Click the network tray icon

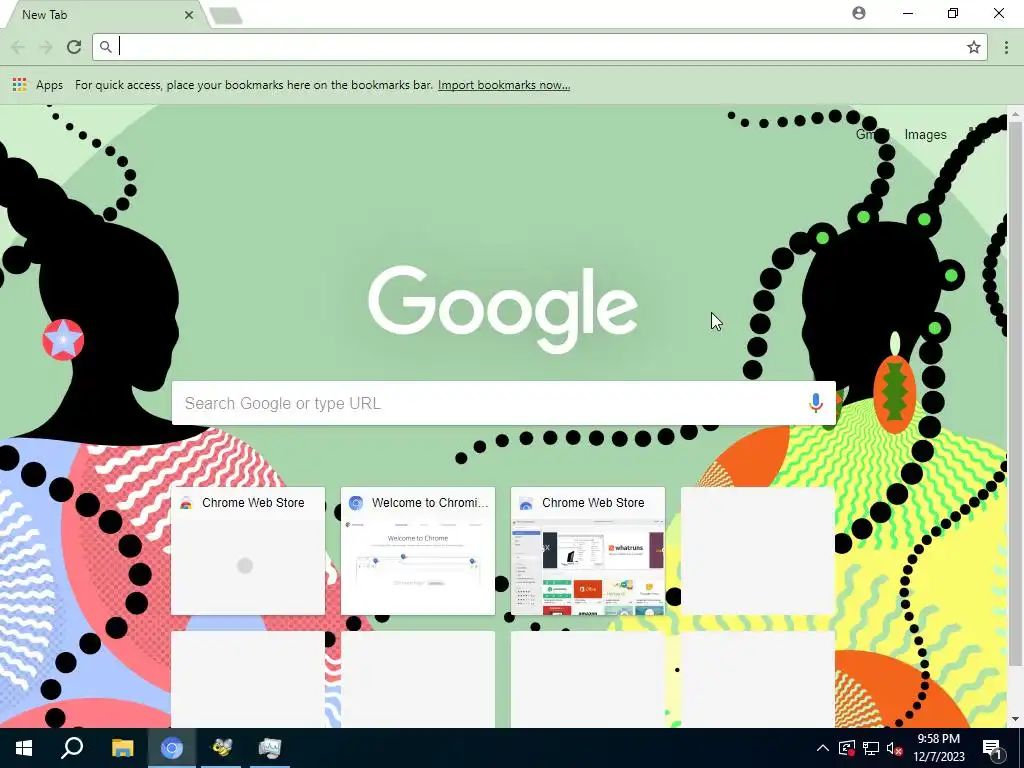pos(871,748)
